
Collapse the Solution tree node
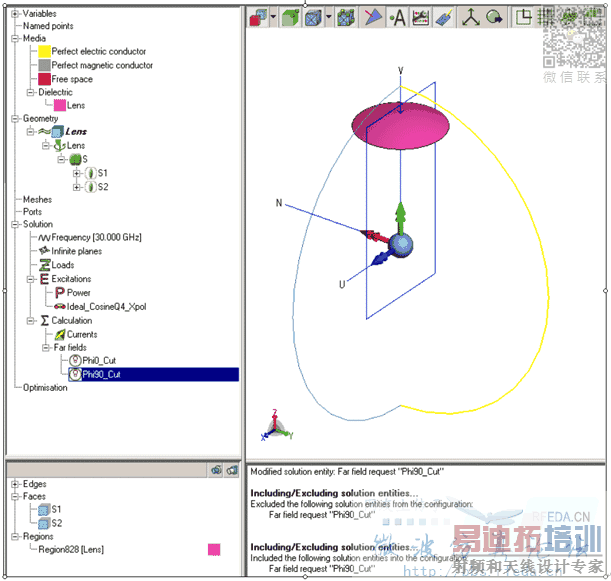tap(15, 224)
